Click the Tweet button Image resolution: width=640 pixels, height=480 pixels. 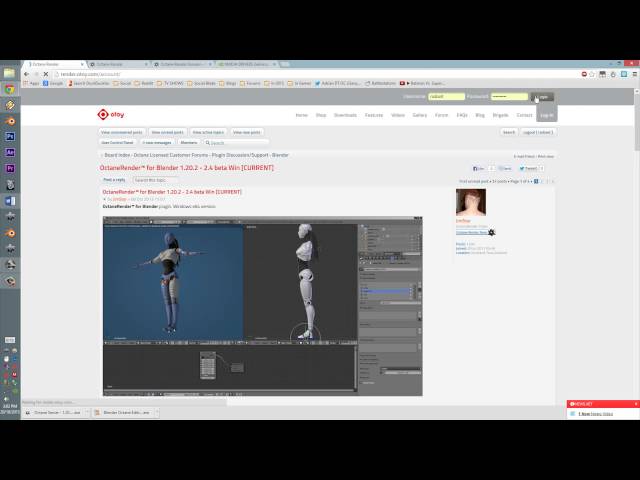[528, 168]
